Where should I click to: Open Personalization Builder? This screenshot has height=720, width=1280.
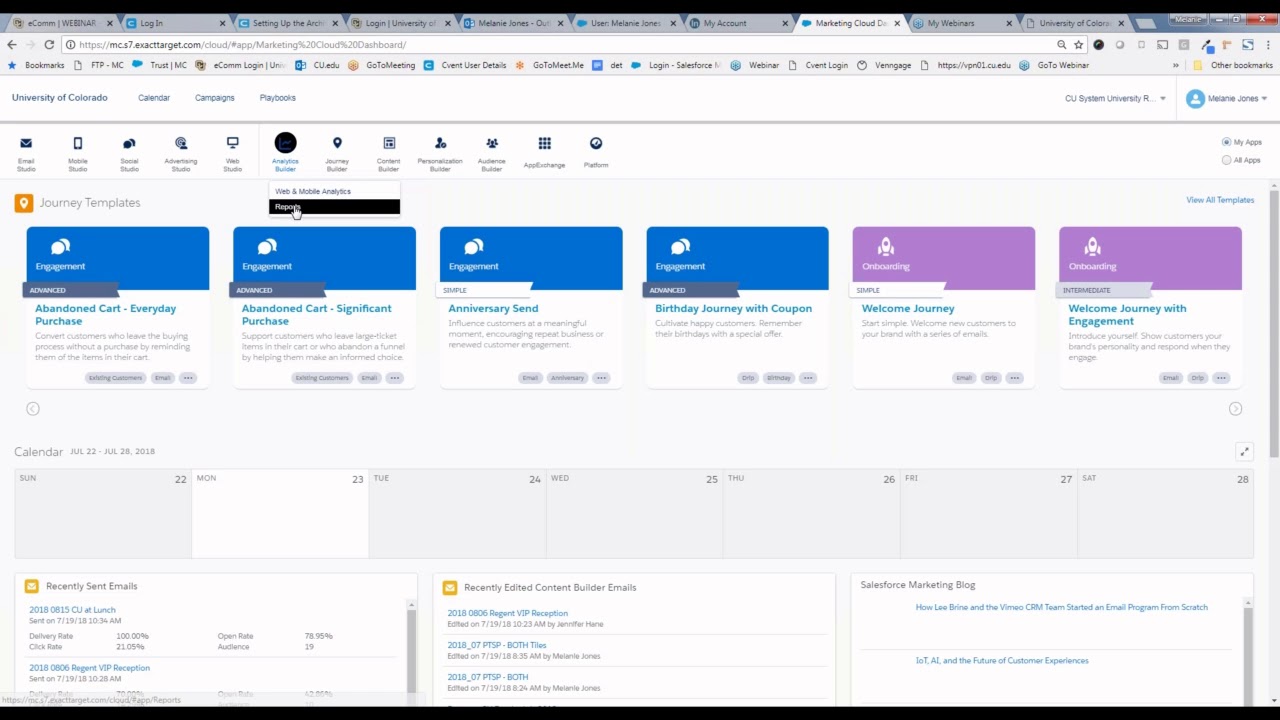440,153
